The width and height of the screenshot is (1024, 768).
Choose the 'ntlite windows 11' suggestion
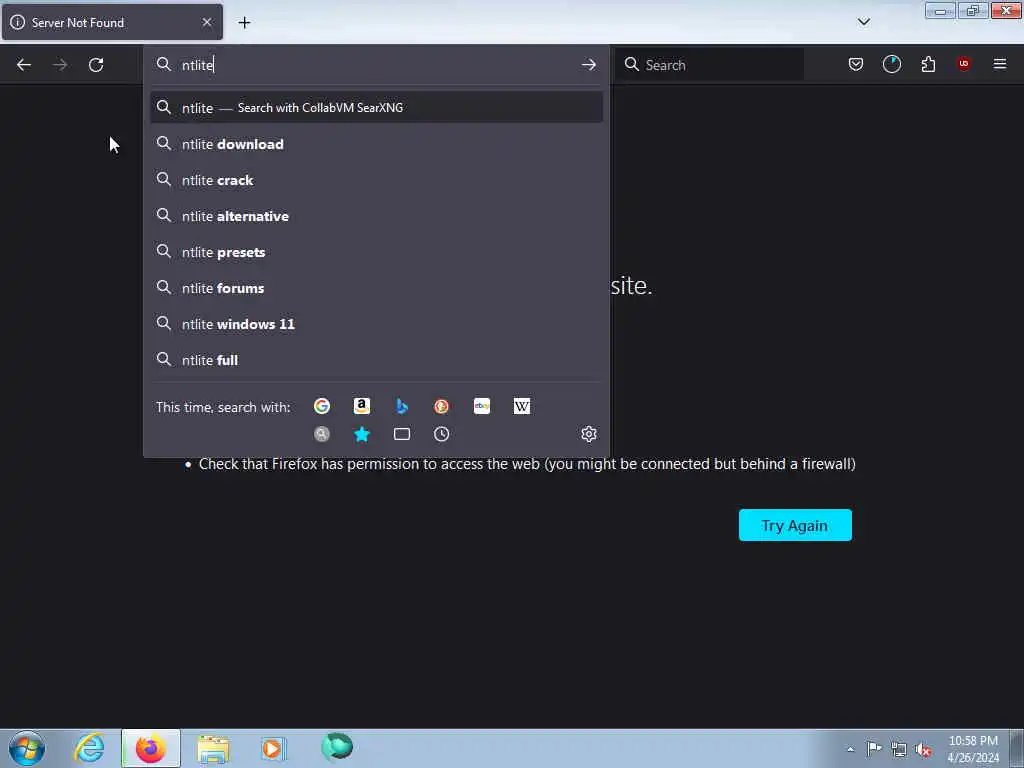coord(377,323)
